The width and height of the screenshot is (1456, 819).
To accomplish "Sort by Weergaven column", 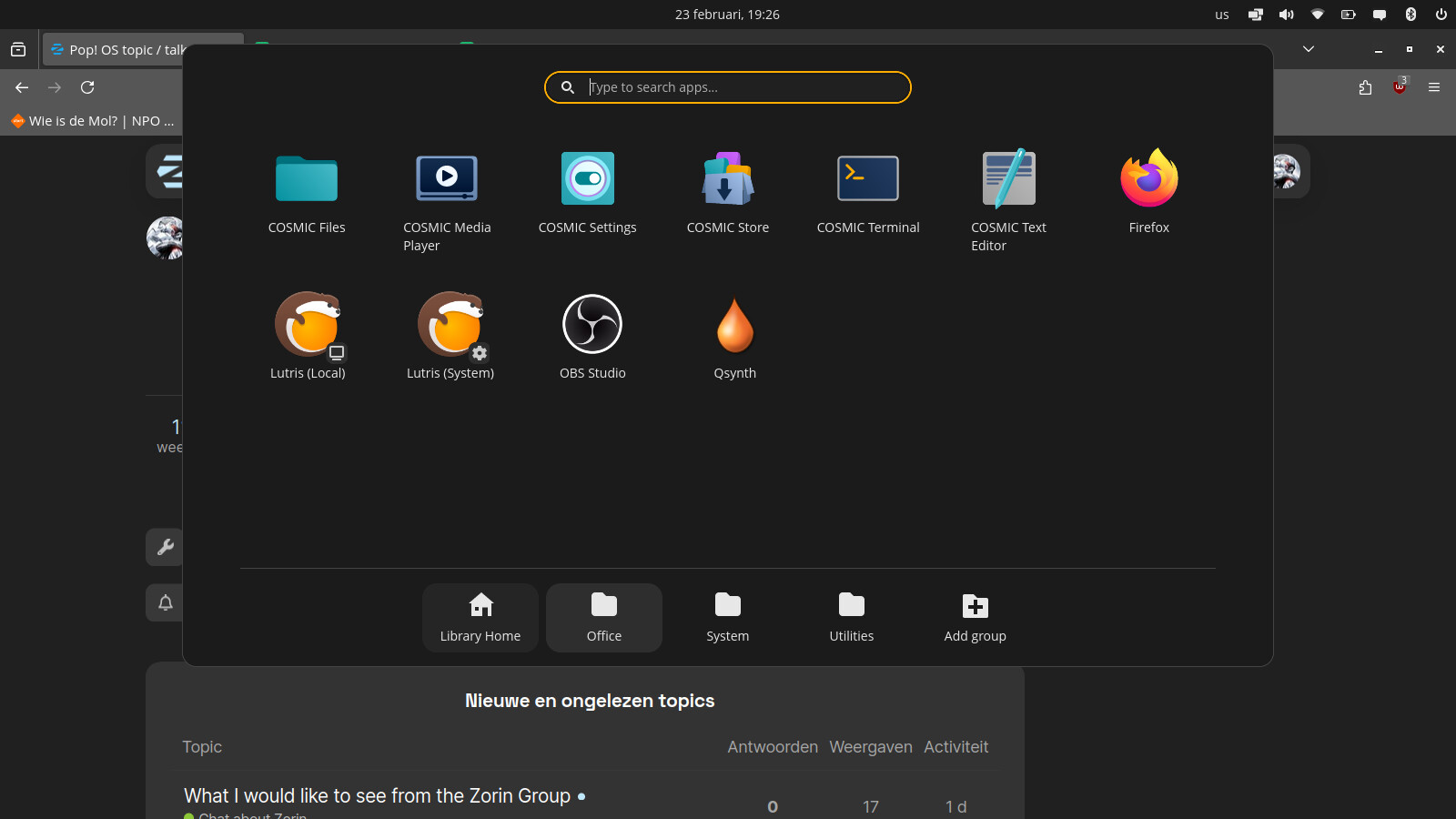I will 871,747.
